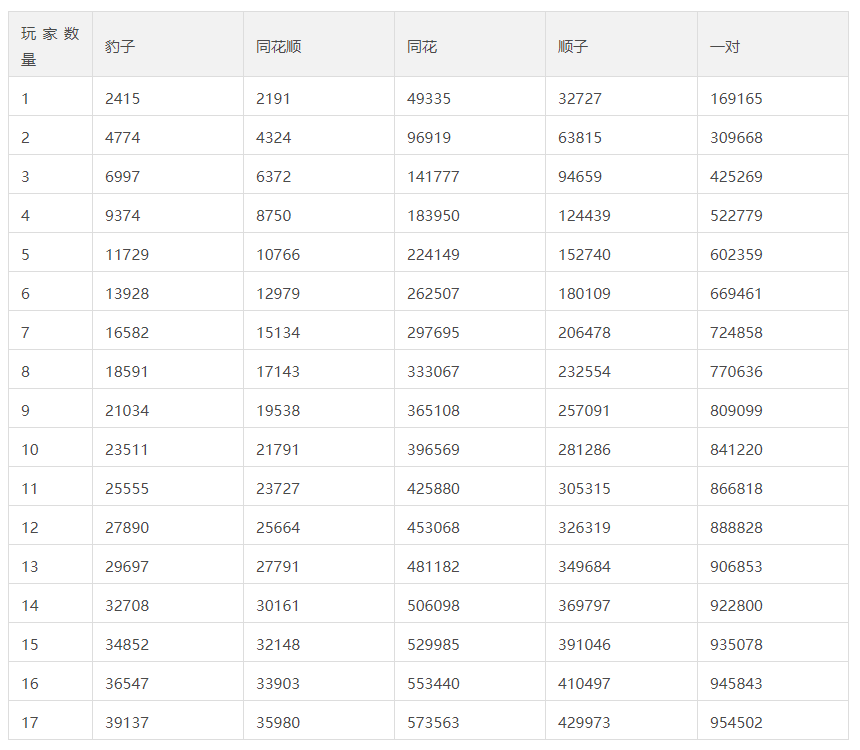Select the cell reading 15134
Viewport: 860px width, 750px height.
(x=278, y=333)
